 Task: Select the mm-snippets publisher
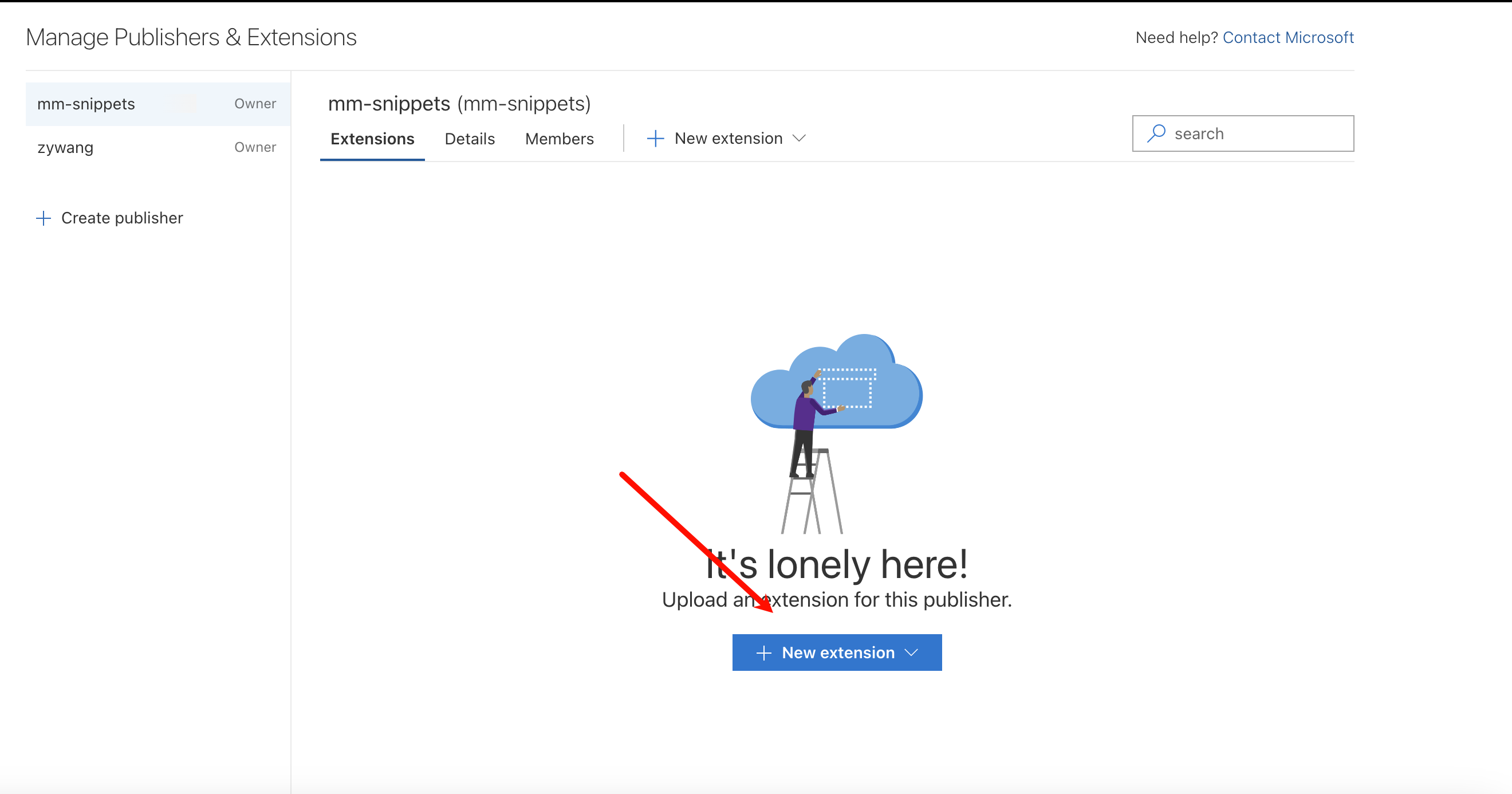tap(158, 104)
